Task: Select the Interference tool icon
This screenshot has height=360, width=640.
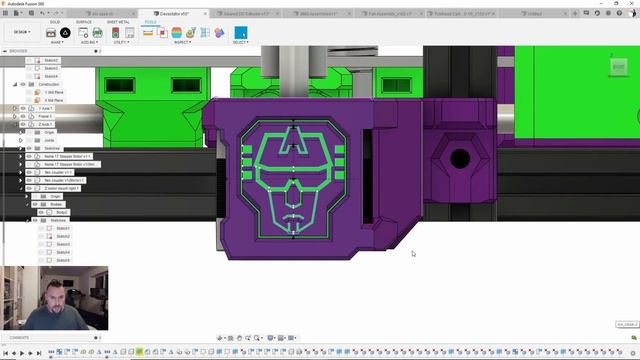Action: tap(162, 33)
